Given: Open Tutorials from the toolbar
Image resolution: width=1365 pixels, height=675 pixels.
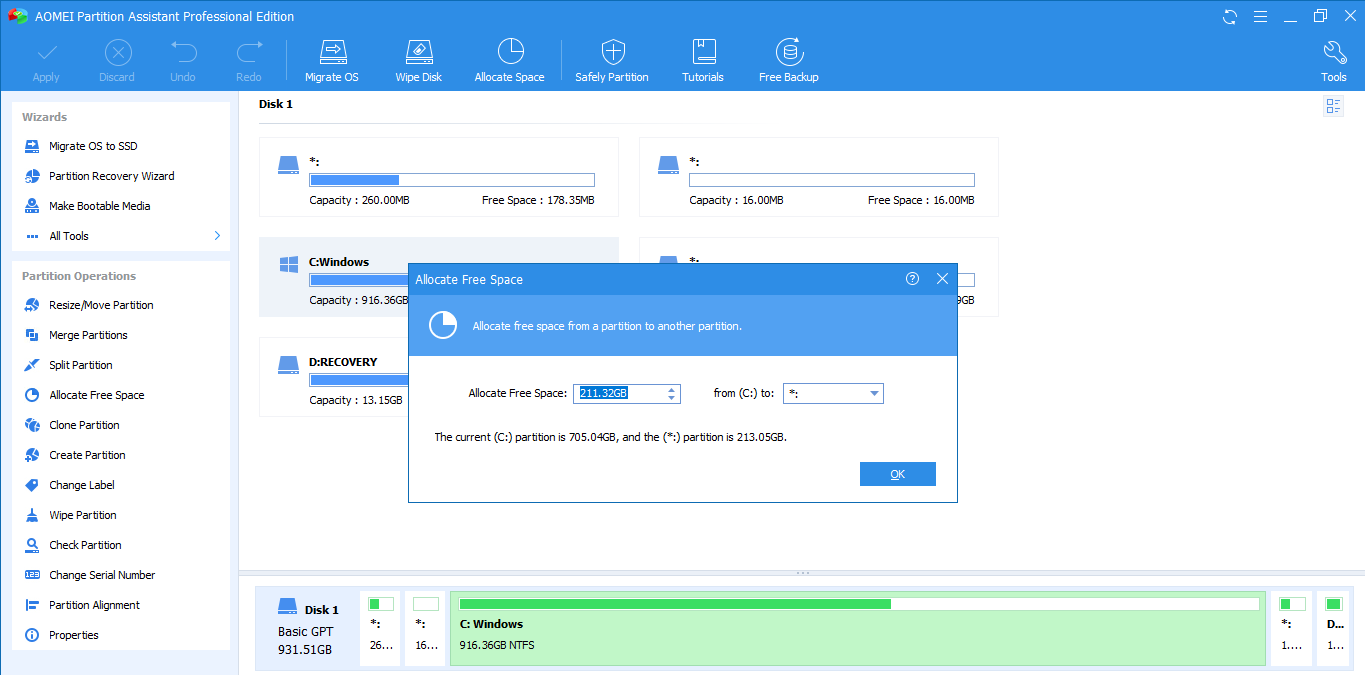Looking at the screenshot, I should [703, 61].
